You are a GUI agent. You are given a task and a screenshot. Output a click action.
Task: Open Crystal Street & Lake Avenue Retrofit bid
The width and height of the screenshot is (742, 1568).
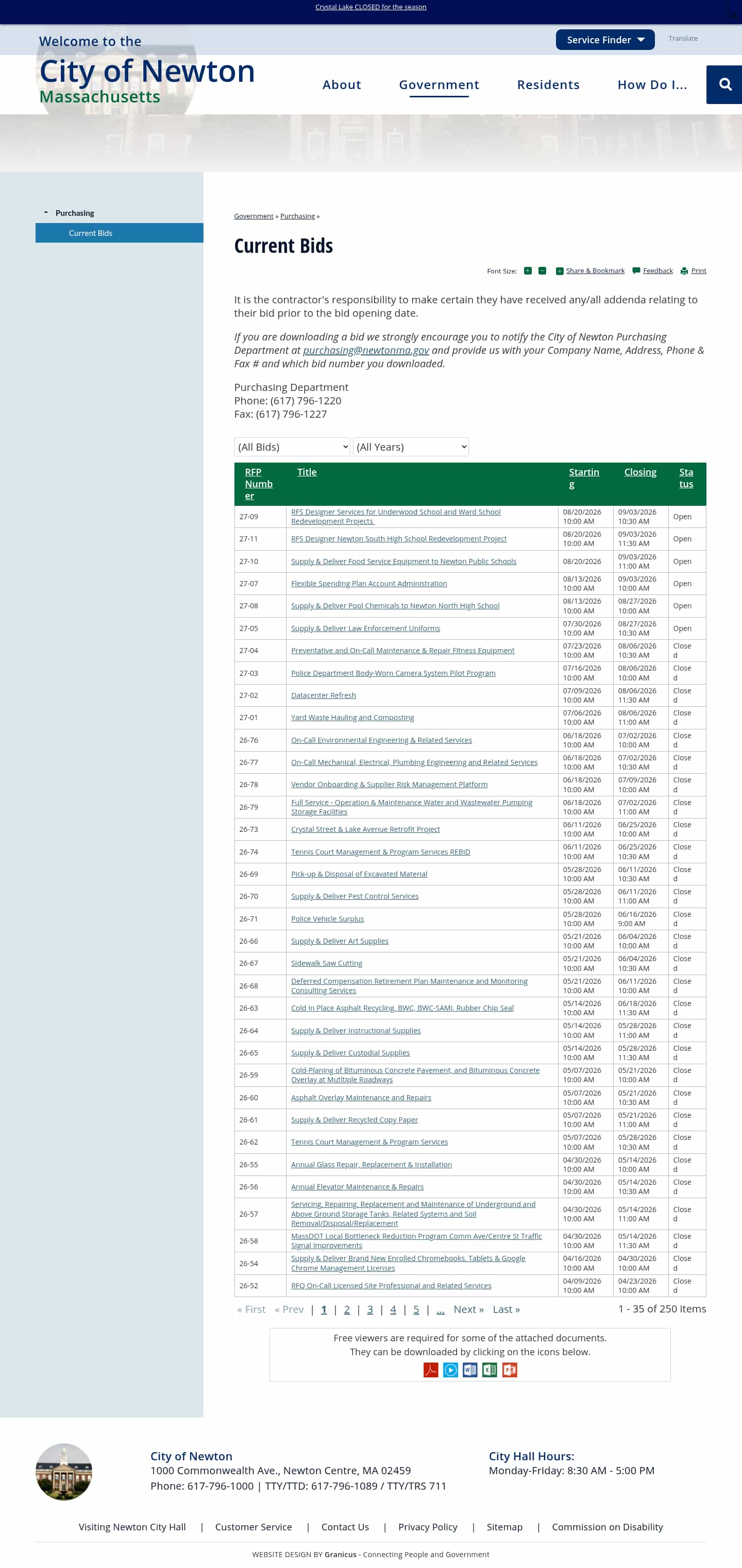(x=365, y=830)
